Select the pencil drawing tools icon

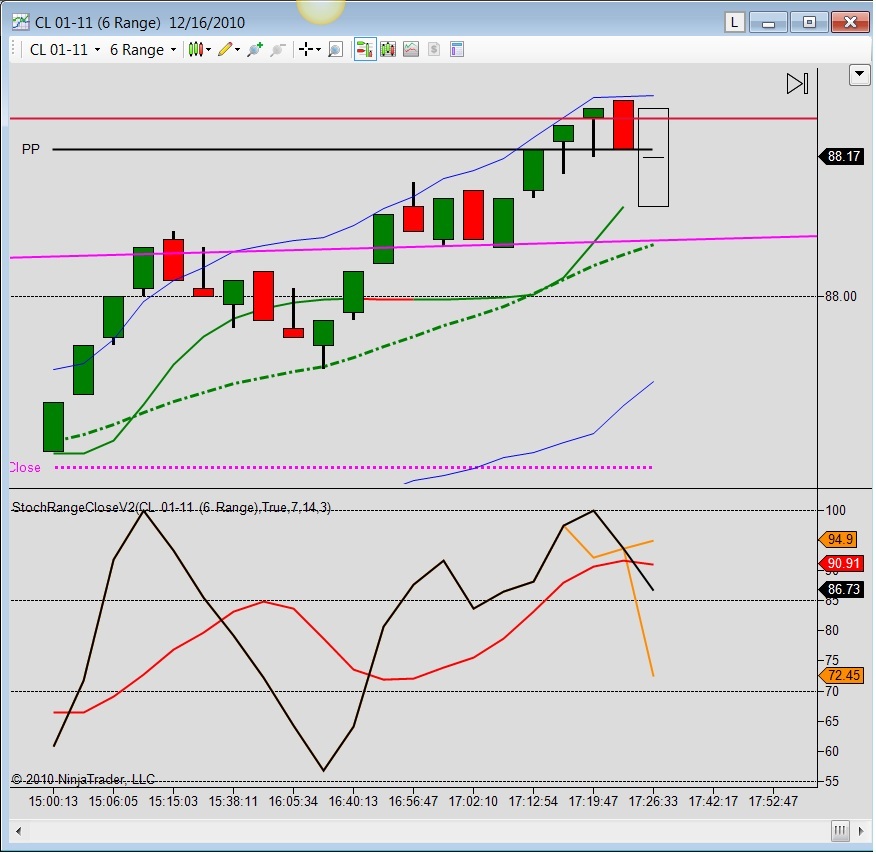point(225,50)
